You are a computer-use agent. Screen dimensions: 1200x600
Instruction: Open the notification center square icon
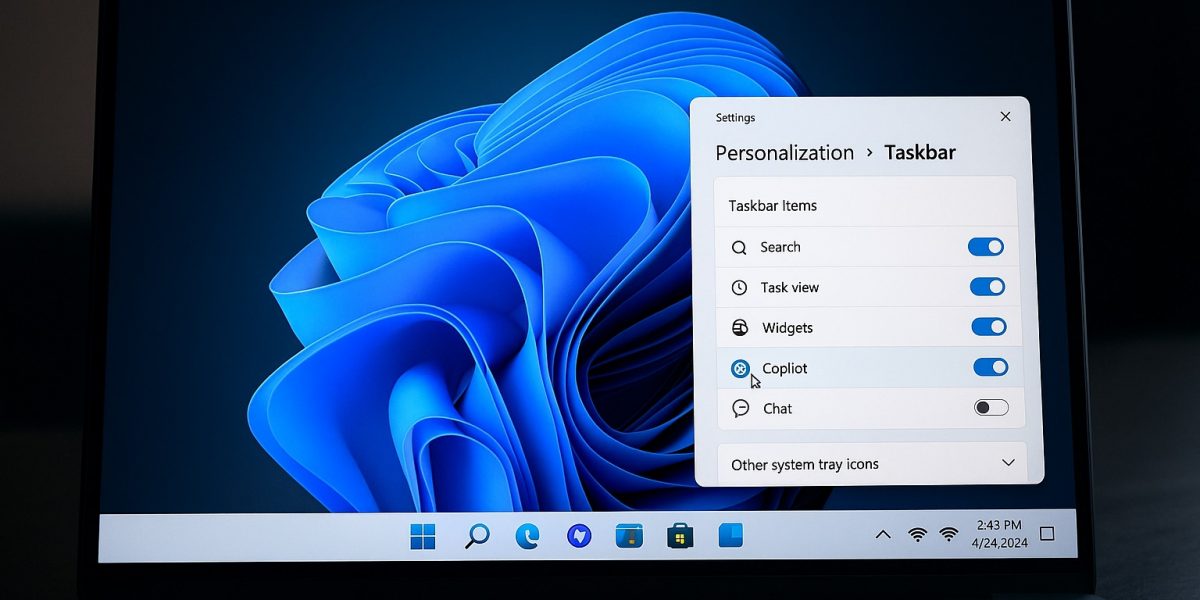1047,534
